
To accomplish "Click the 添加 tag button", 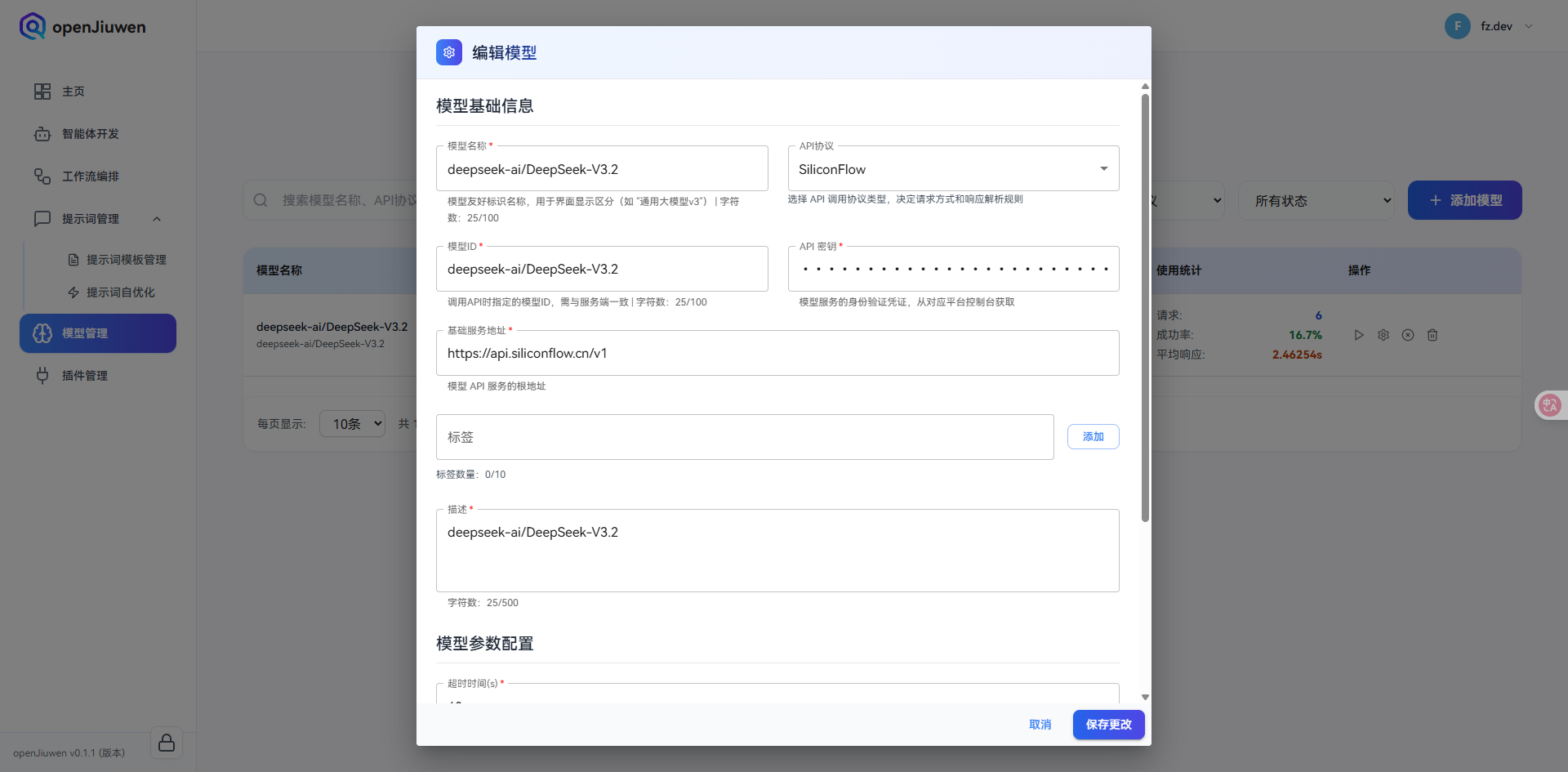I will 1093,437.
